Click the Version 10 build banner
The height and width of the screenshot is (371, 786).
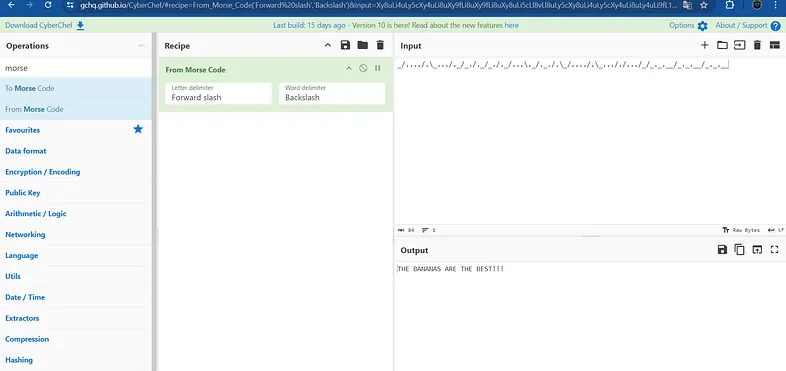click(396, 25)
